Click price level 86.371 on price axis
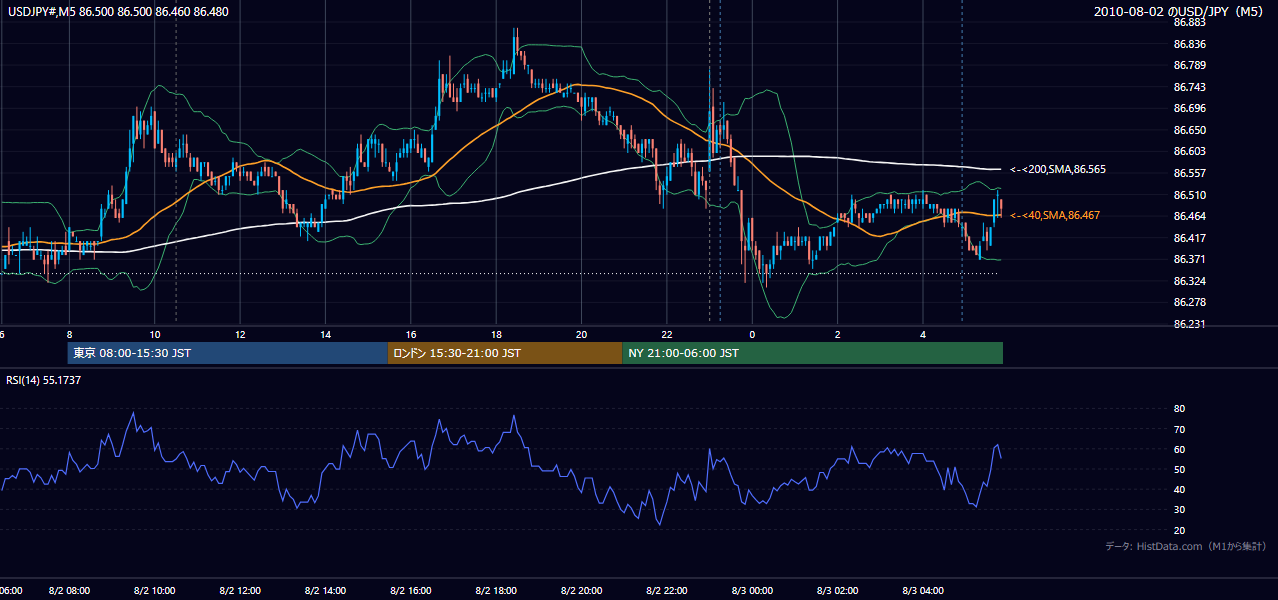 (x=1189, y=259)
